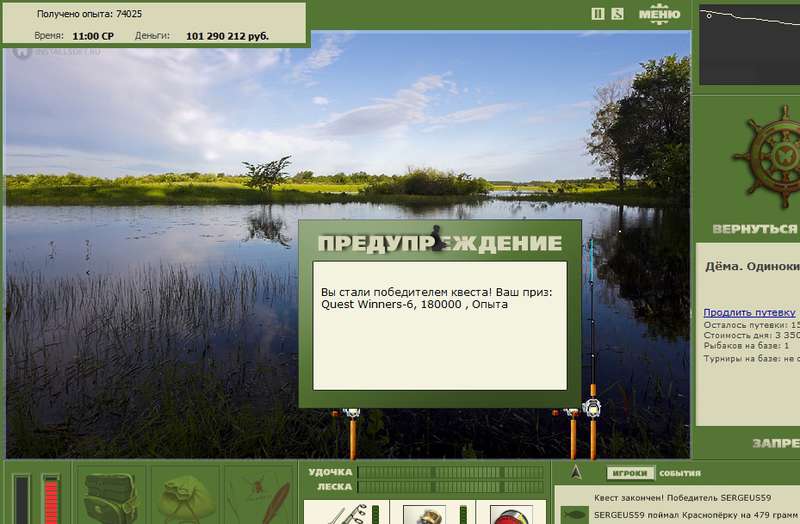This screenshot has height=524, width=800.
Task: Click ВЕРНУТЬСЯ label under the wheel
Action: (x=756, y=229)
